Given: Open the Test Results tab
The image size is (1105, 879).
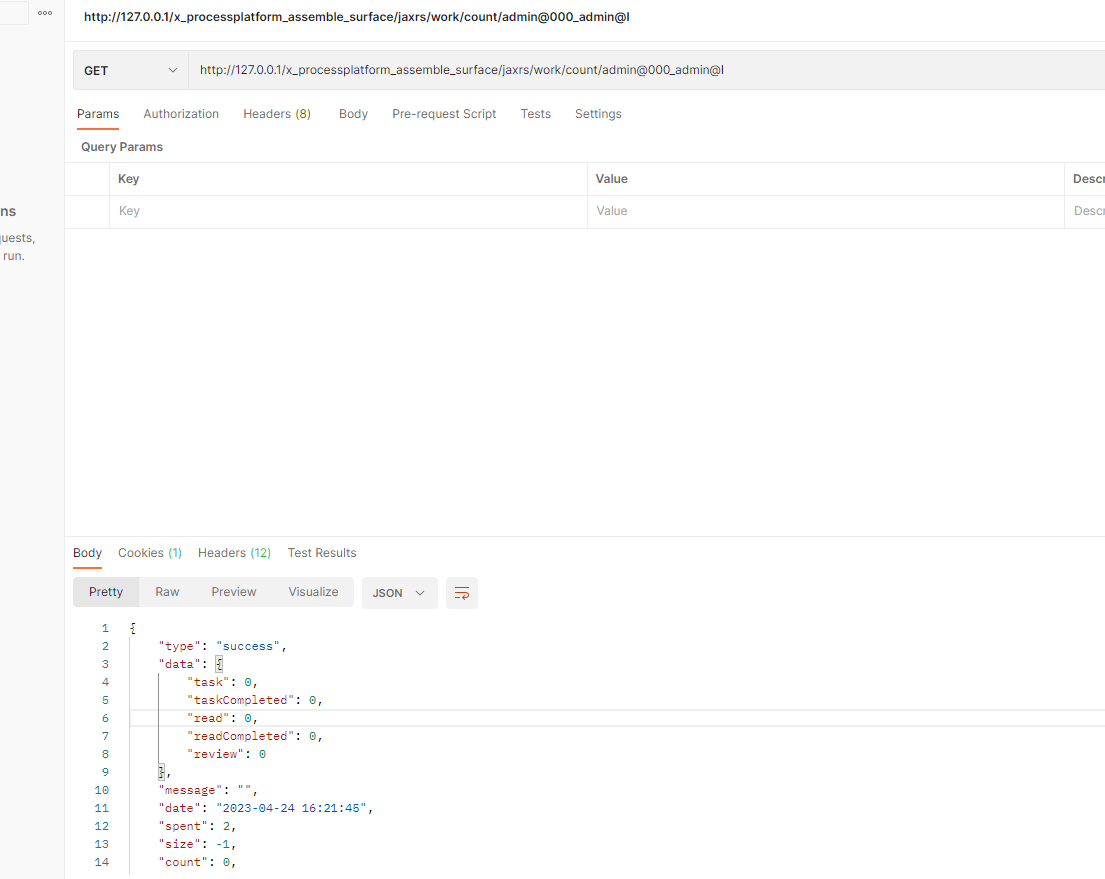Looking at the screenshot, I should 322,553.
